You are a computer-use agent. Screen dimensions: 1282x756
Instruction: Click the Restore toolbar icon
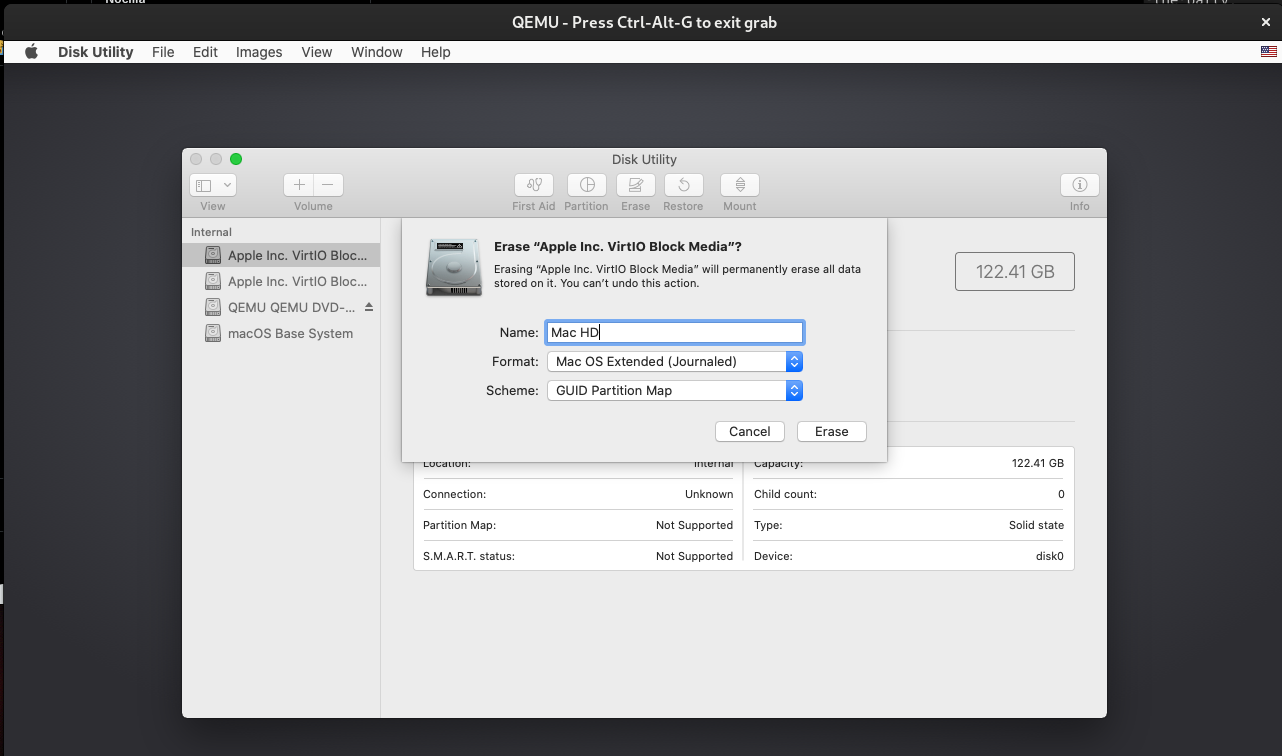point(684,185)
